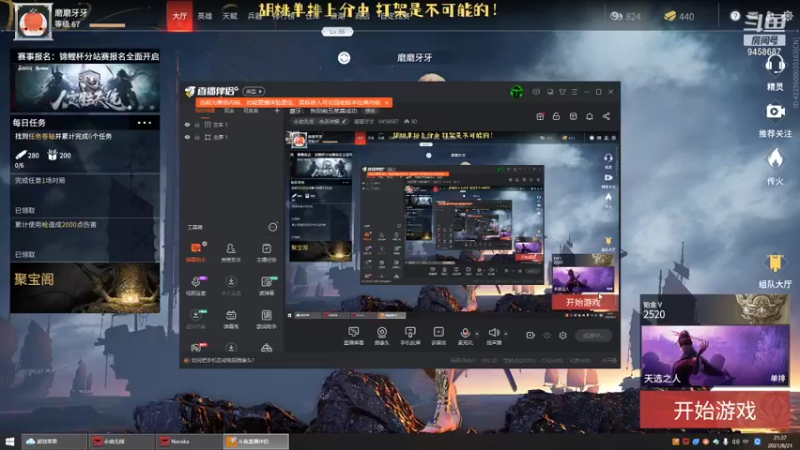Click the 精灵 headset icon
This screenshot has width=800, height=450.
pyautogui.click(x=775, y=65)
